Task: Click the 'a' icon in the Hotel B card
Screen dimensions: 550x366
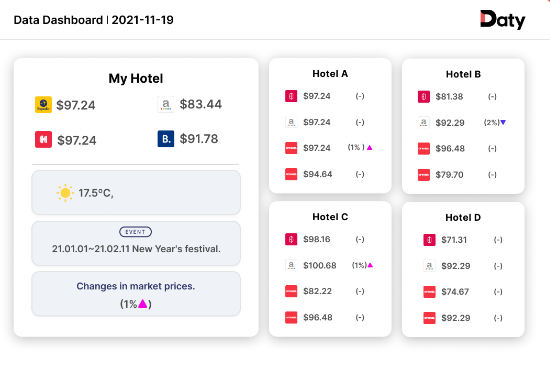Action: (x=424, y=122)
